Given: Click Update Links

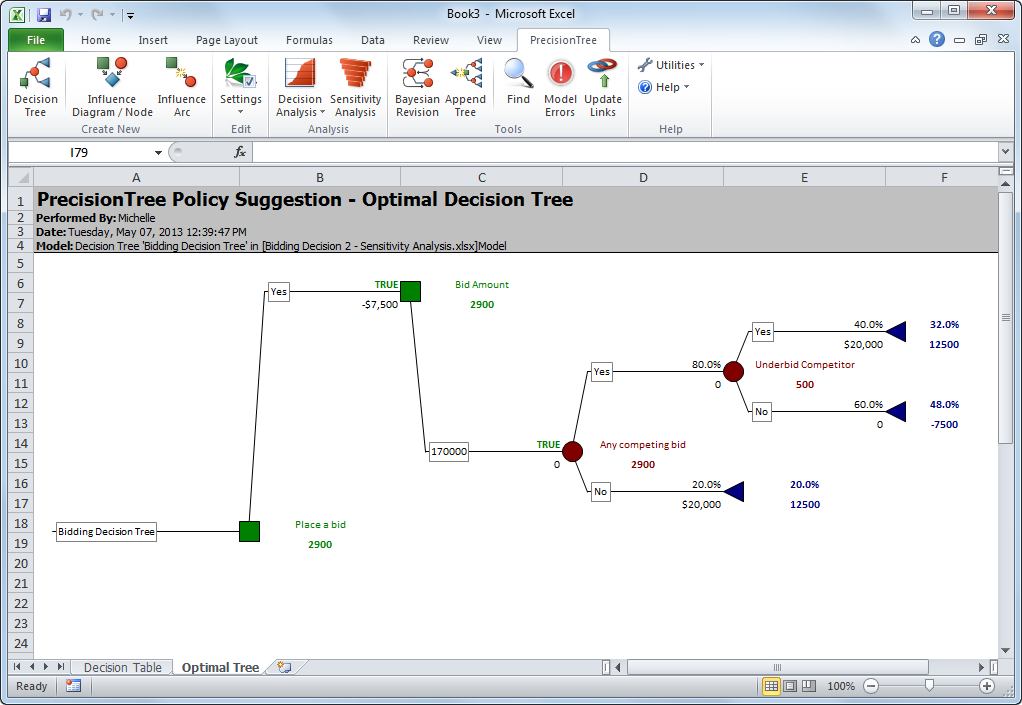Looking at the screenshot, I should [x=603, y=87].
